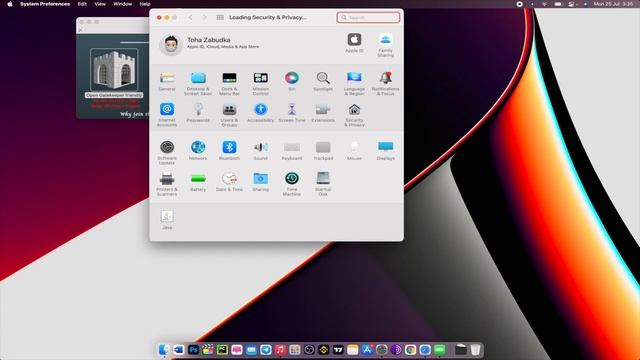The image size is (640, 360).
Task: Open the App Store from the Dock
Action: point(367,350)
